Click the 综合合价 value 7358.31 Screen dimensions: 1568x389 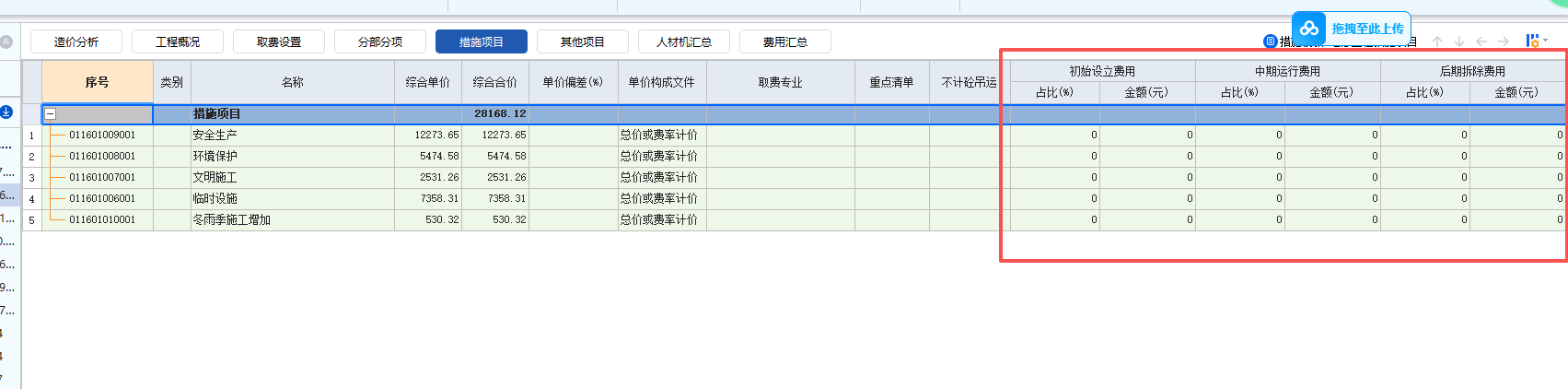[x=495, y=198]
